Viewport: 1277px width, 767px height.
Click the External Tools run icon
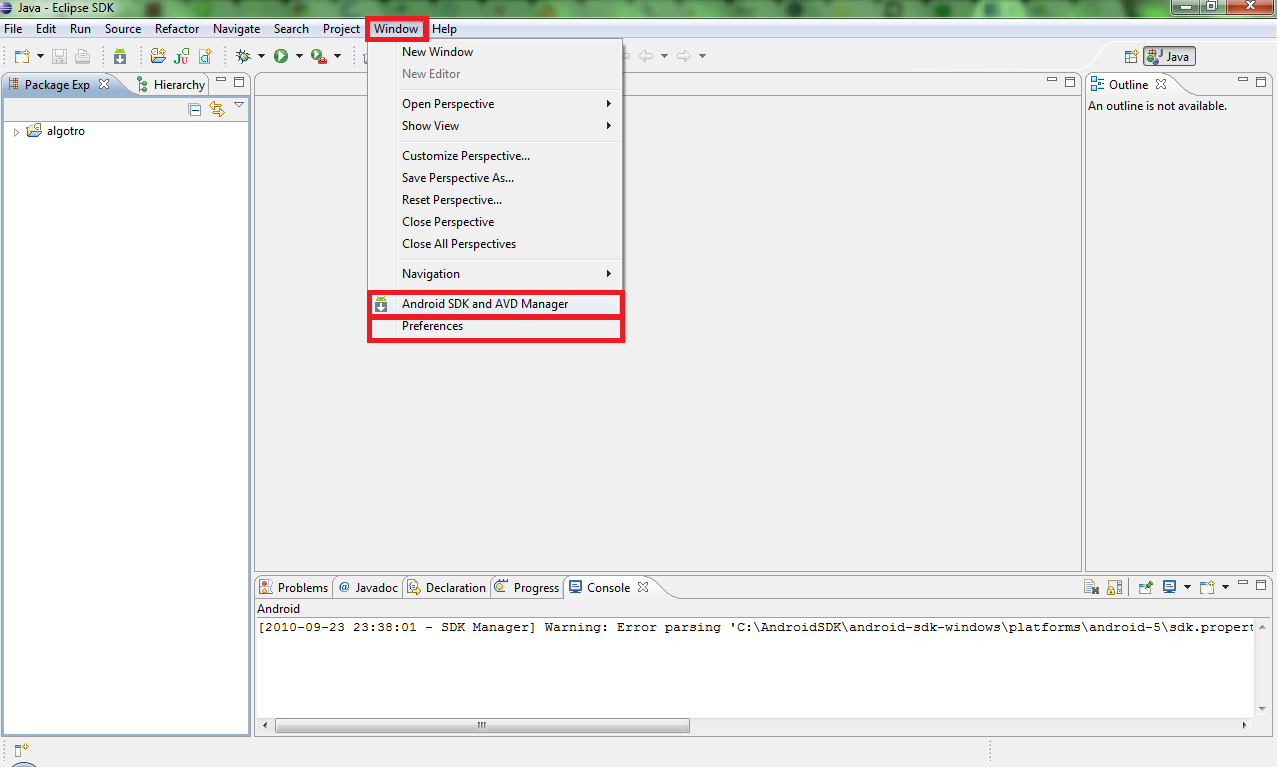pyautogui.click(x=318, y=56)
